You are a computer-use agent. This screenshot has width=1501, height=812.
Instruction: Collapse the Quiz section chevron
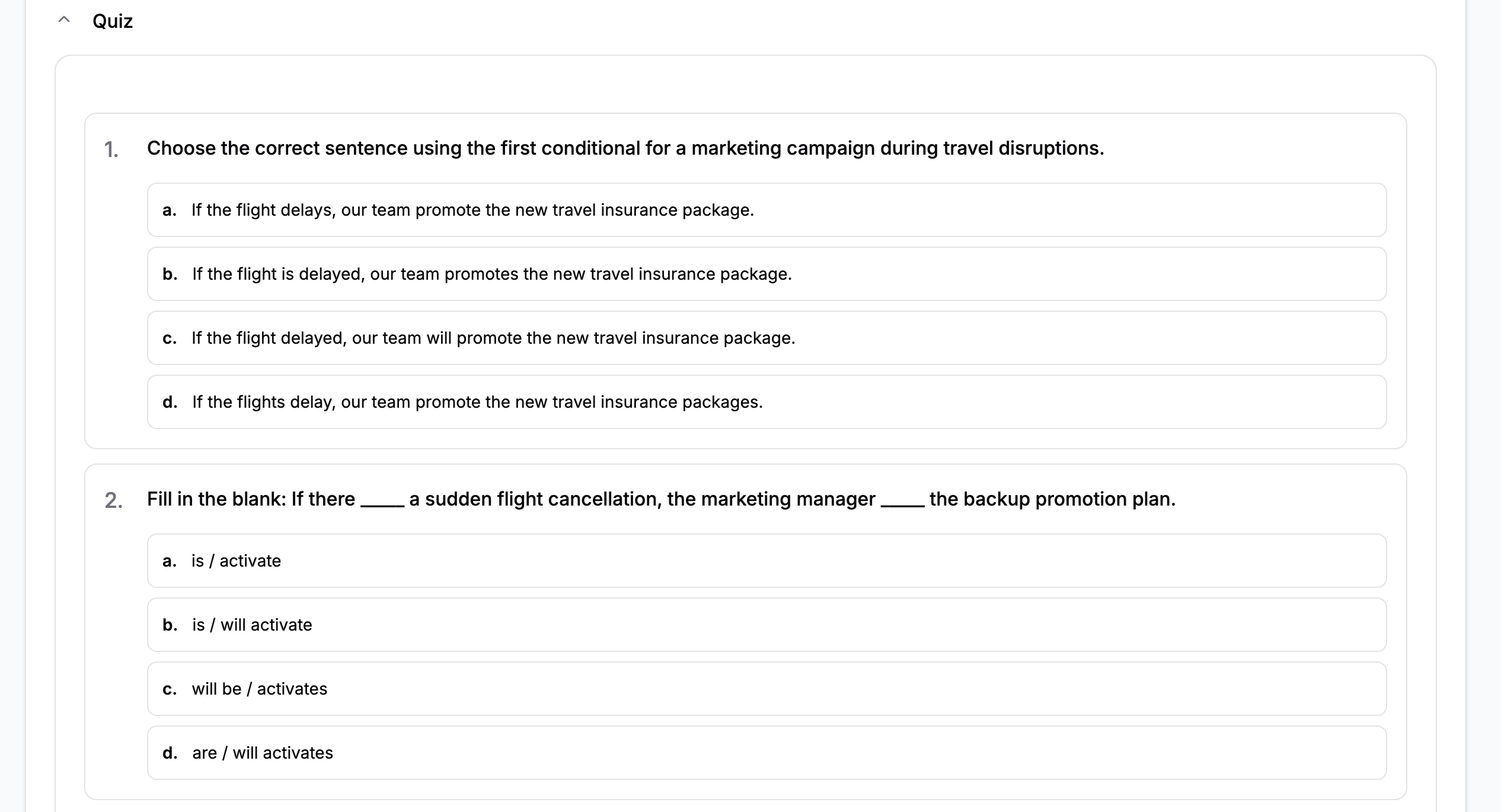coord(64,20)
